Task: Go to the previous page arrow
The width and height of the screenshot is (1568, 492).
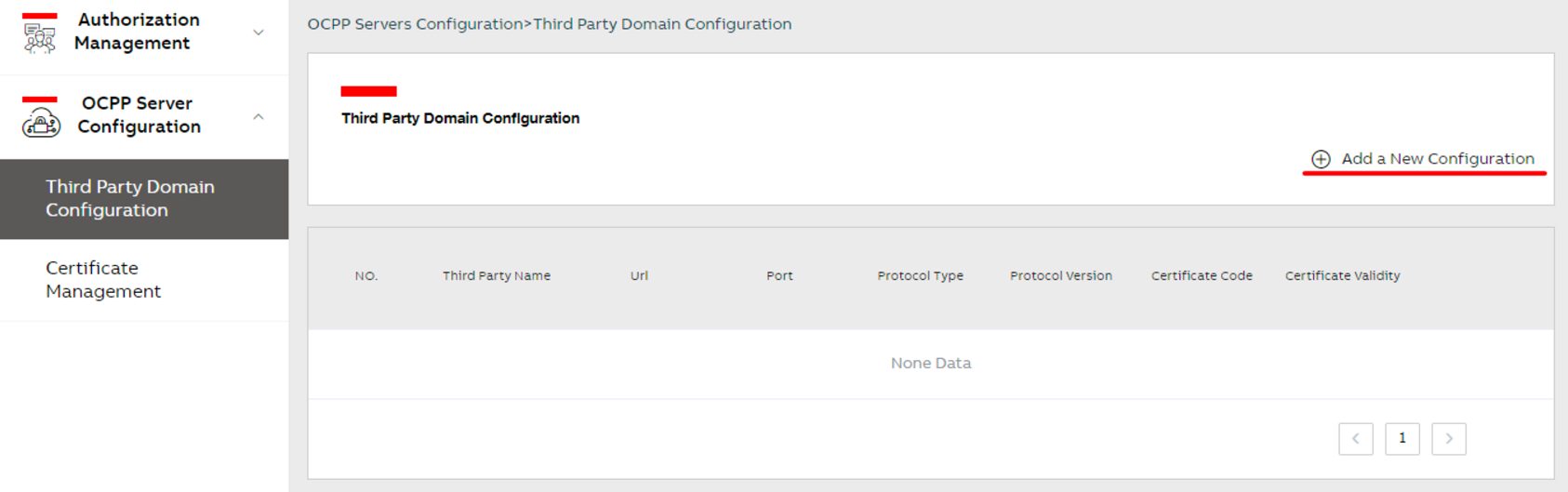Action: pos(1356,439)
